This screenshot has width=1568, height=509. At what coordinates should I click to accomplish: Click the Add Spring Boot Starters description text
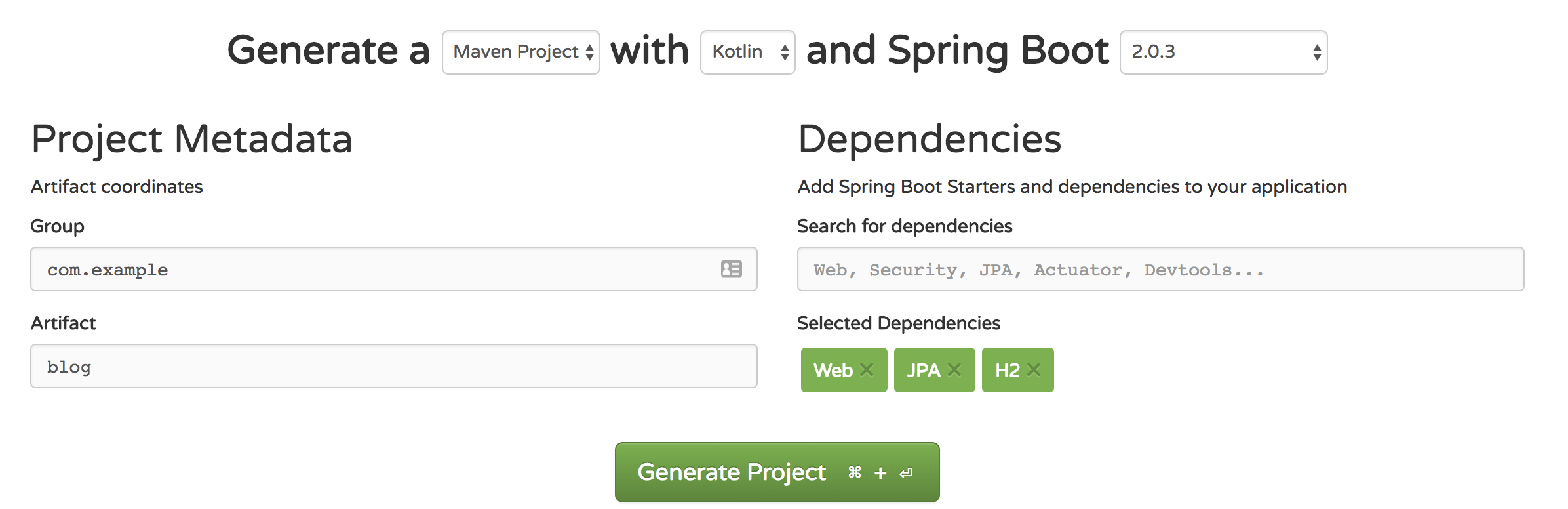pos(1072,187)
